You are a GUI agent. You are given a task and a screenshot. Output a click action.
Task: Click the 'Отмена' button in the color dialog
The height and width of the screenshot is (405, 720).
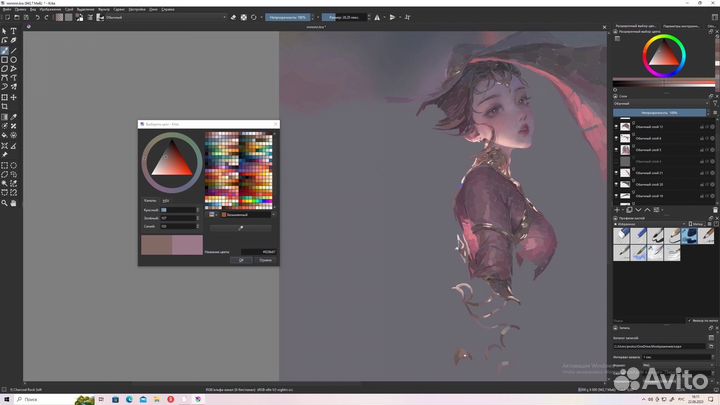coord(265,260)
